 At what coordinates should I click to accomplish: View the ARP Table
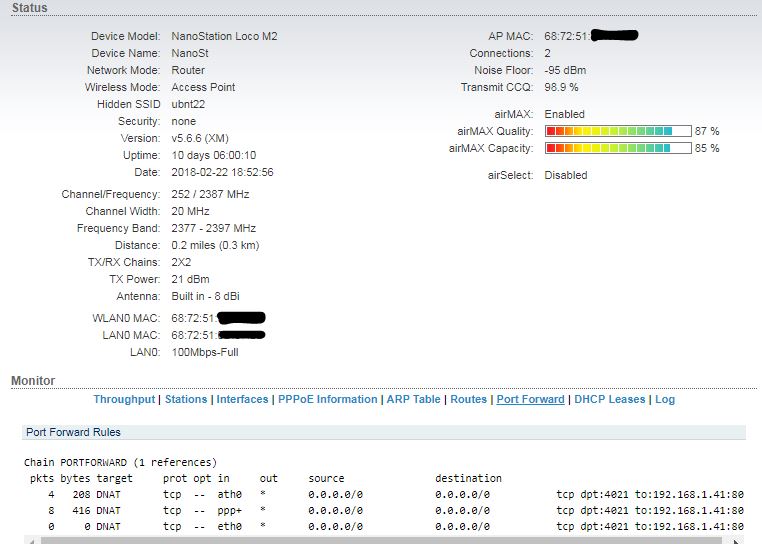point(413,399)
